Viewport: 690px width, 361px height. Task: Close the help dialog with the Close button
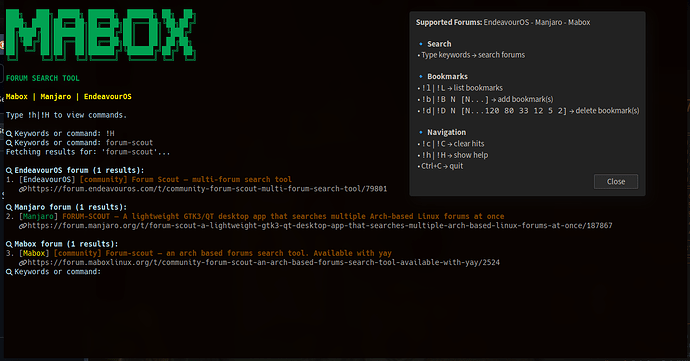pyautogui.click(x=616, y=181)
